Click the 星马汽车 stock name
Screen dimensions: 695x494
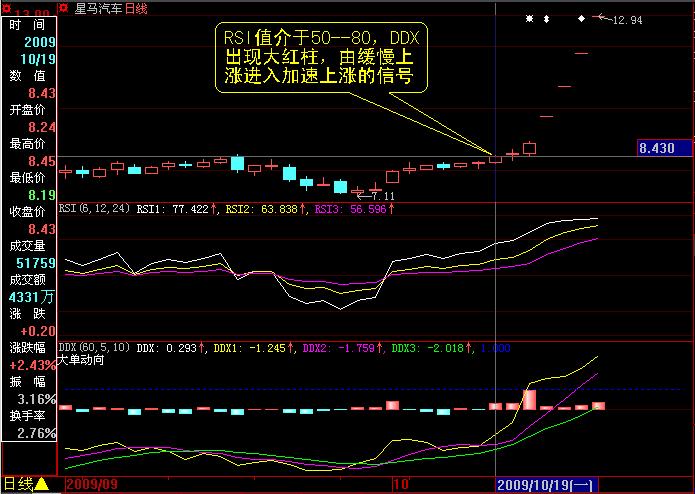pos(98,8)
